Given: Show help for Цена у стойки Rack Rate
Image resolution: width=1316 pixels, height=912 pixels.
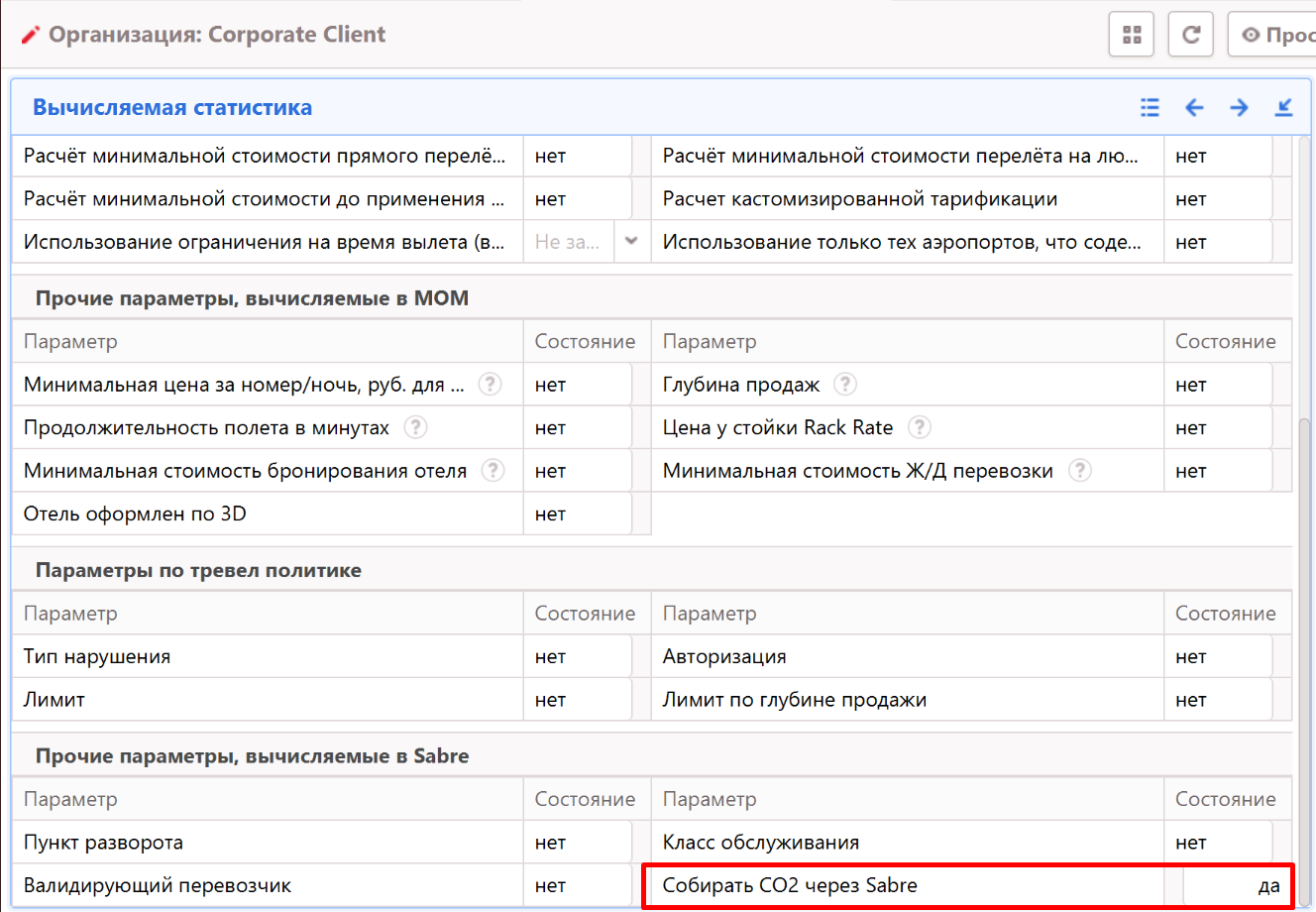Looking at the screenshot, I should pyautogui.click(x=920, y=427).
